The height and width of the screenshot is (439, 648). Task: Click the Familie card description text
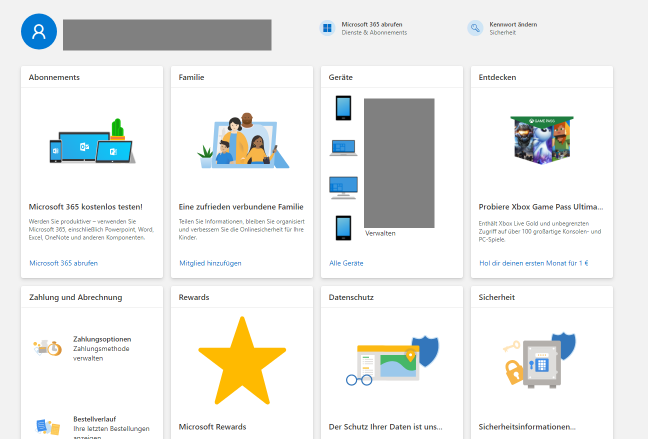tap(242, 229)
